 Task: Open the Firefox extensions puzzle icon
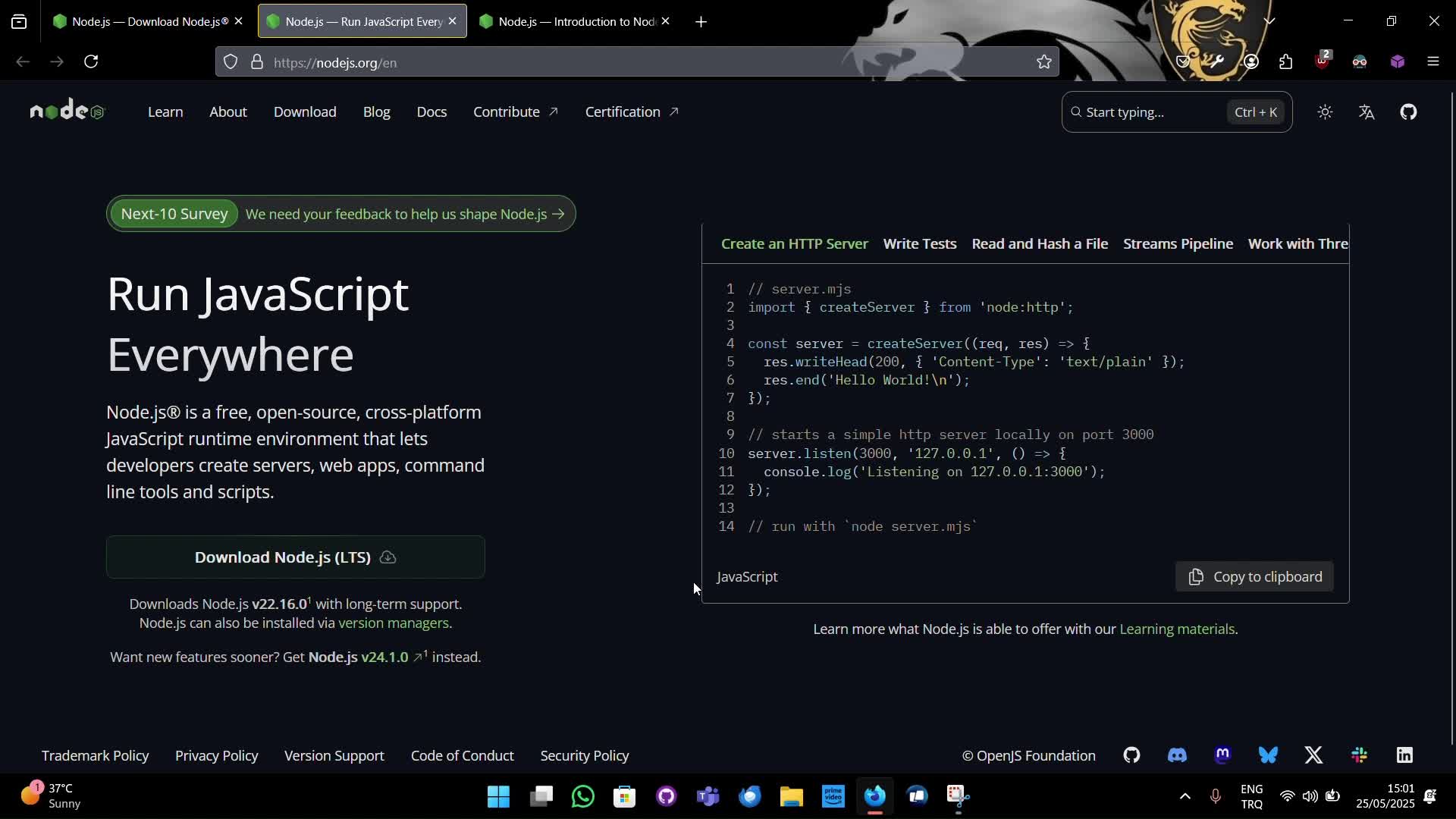(x=1285, y=62)
